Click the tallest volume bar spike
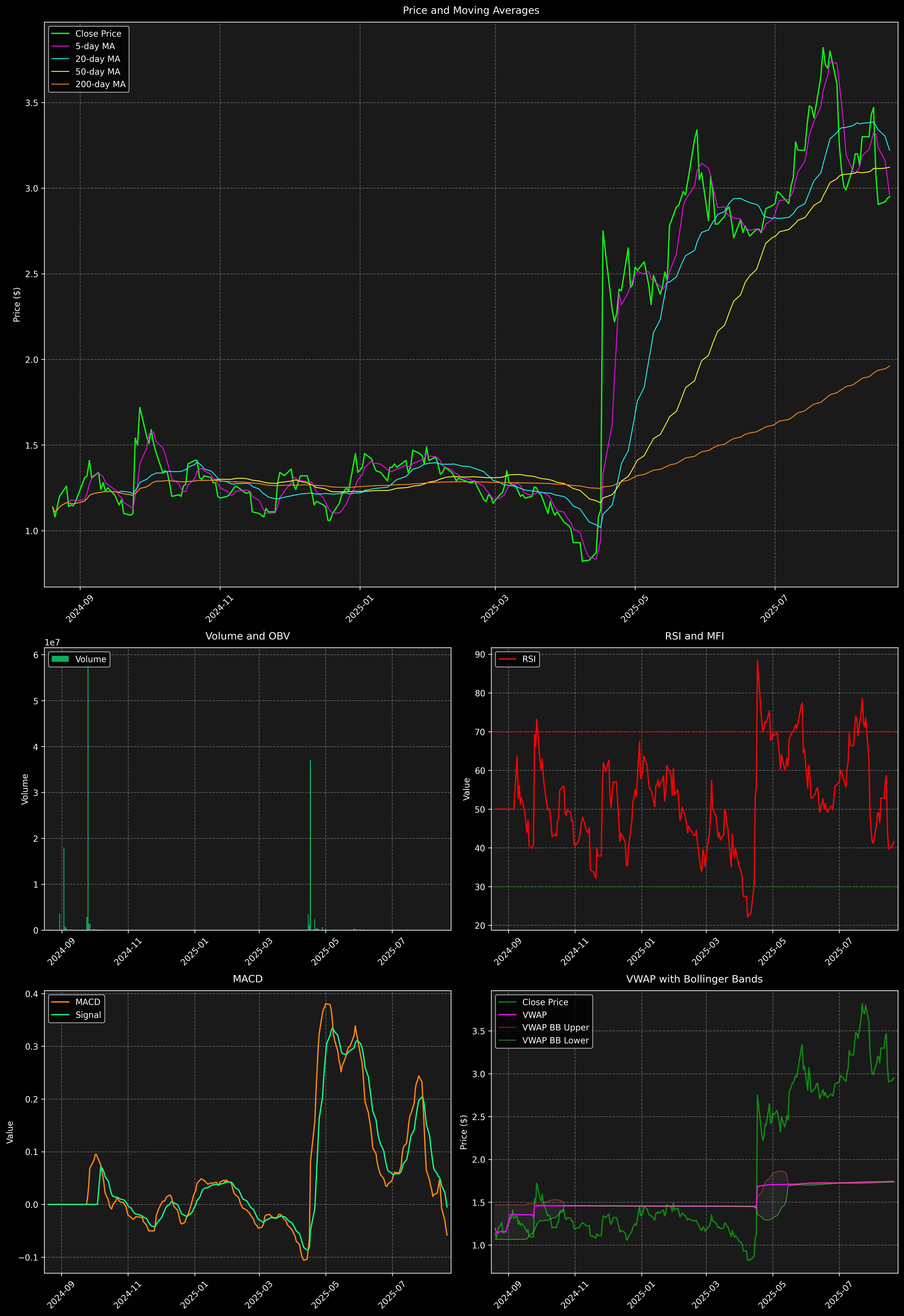This screenshot has height=1316, width=904. pos(88,793)
